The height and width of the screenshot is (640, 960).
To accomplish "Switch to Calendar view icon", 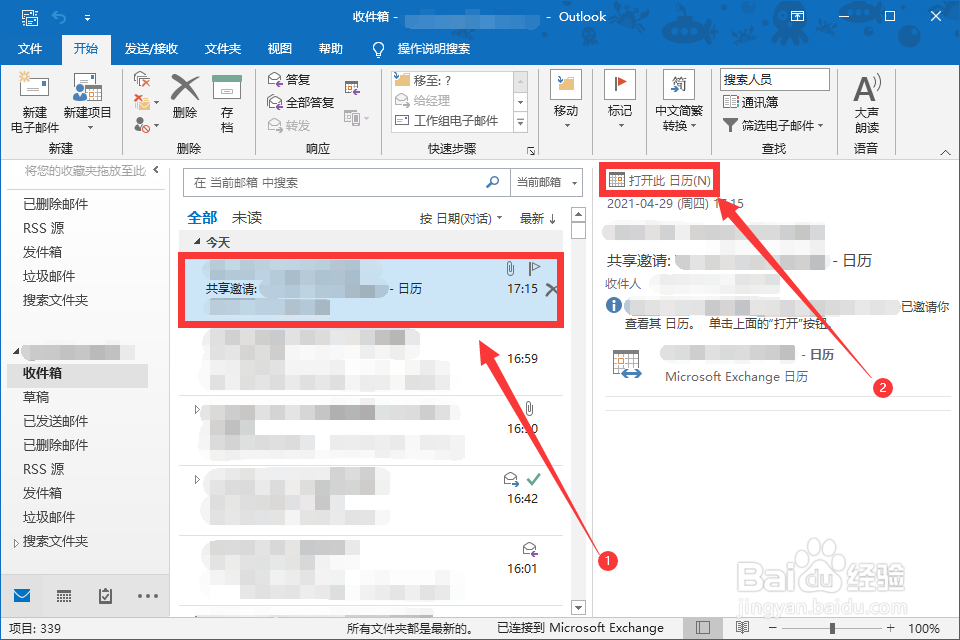I will [x=64, y=596].
